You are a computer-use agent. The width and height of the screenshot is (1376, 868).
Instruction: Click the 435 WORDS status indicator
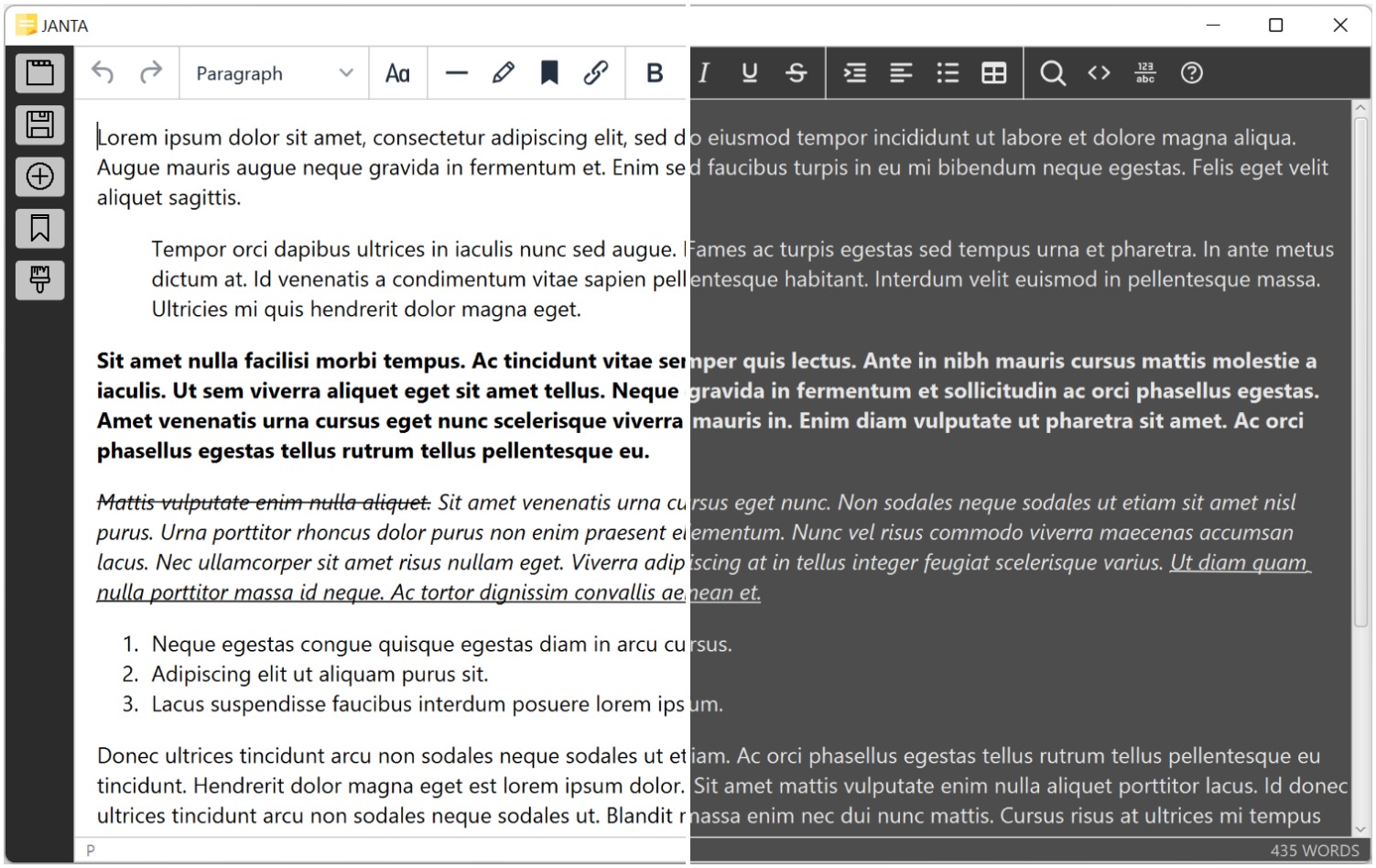(x=1315, y=851)
